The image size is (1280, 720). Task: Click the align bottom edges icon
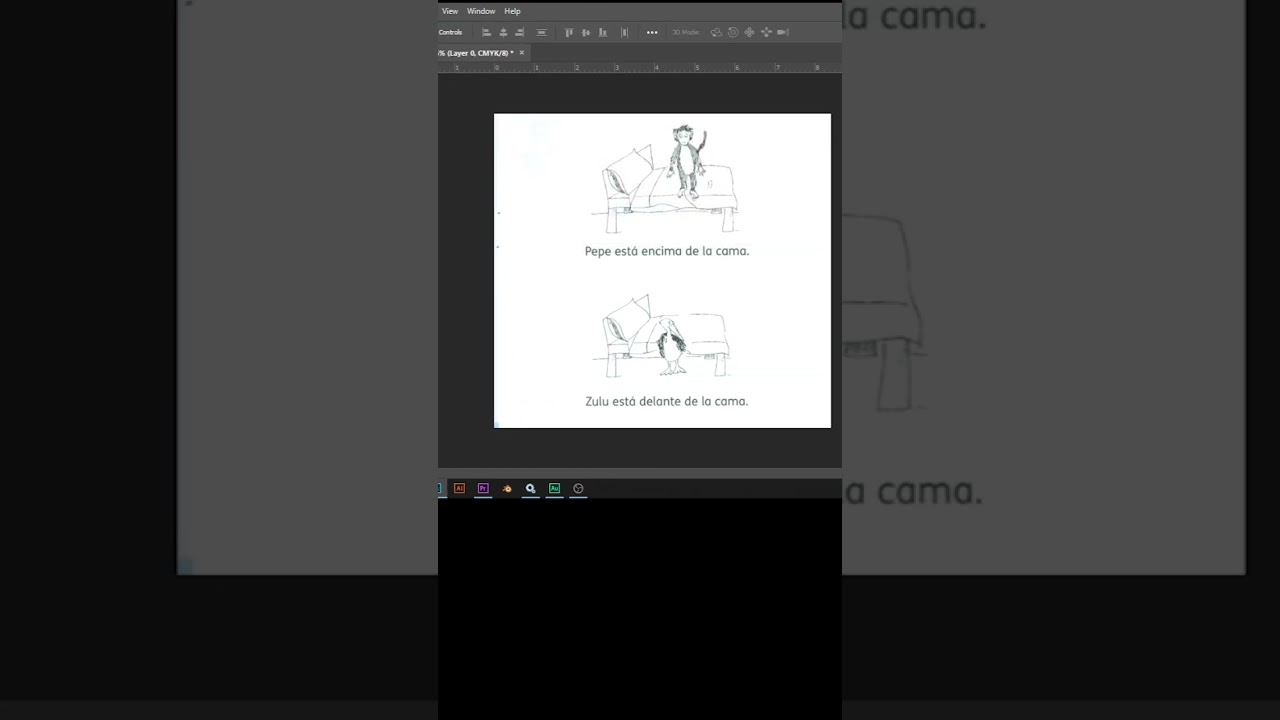[x=602, y=32]
